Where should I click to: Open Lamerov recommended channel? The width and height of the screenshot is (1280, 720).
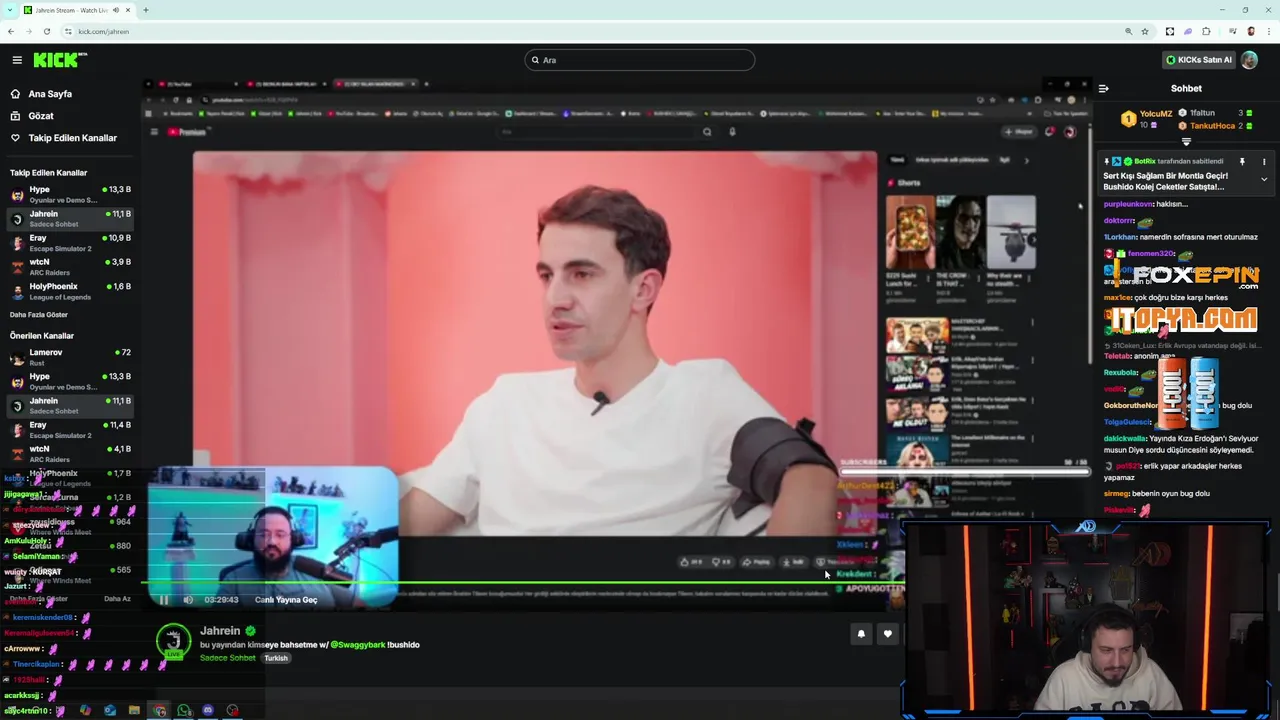tap(70, 357)
